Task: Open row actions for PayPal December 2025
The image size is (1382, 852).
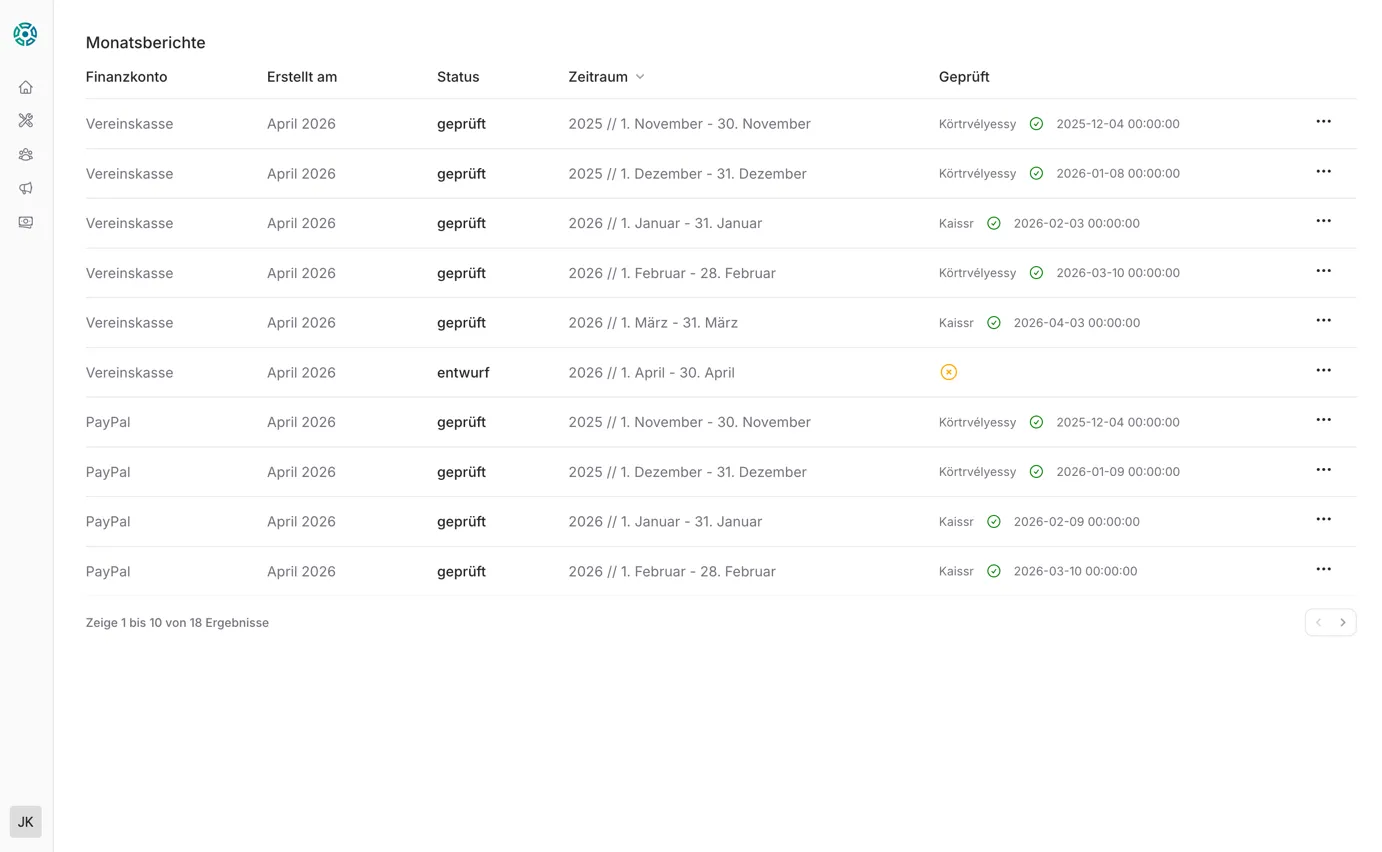Action: [1323, 470]
